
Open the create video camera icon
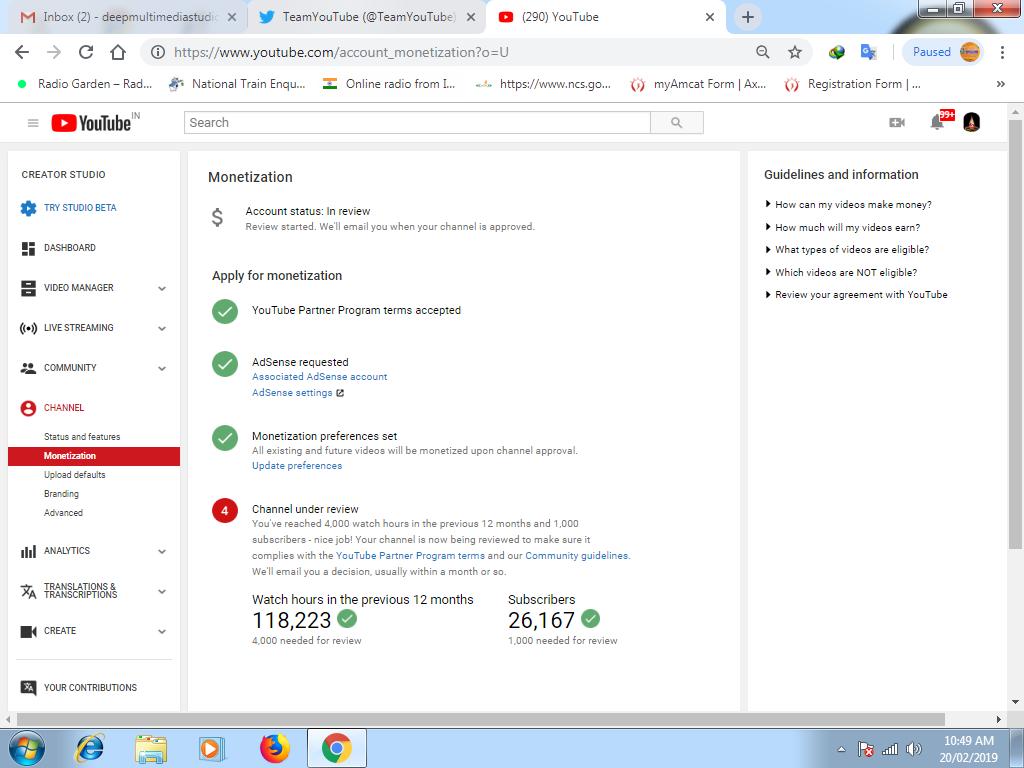(897, 123)
